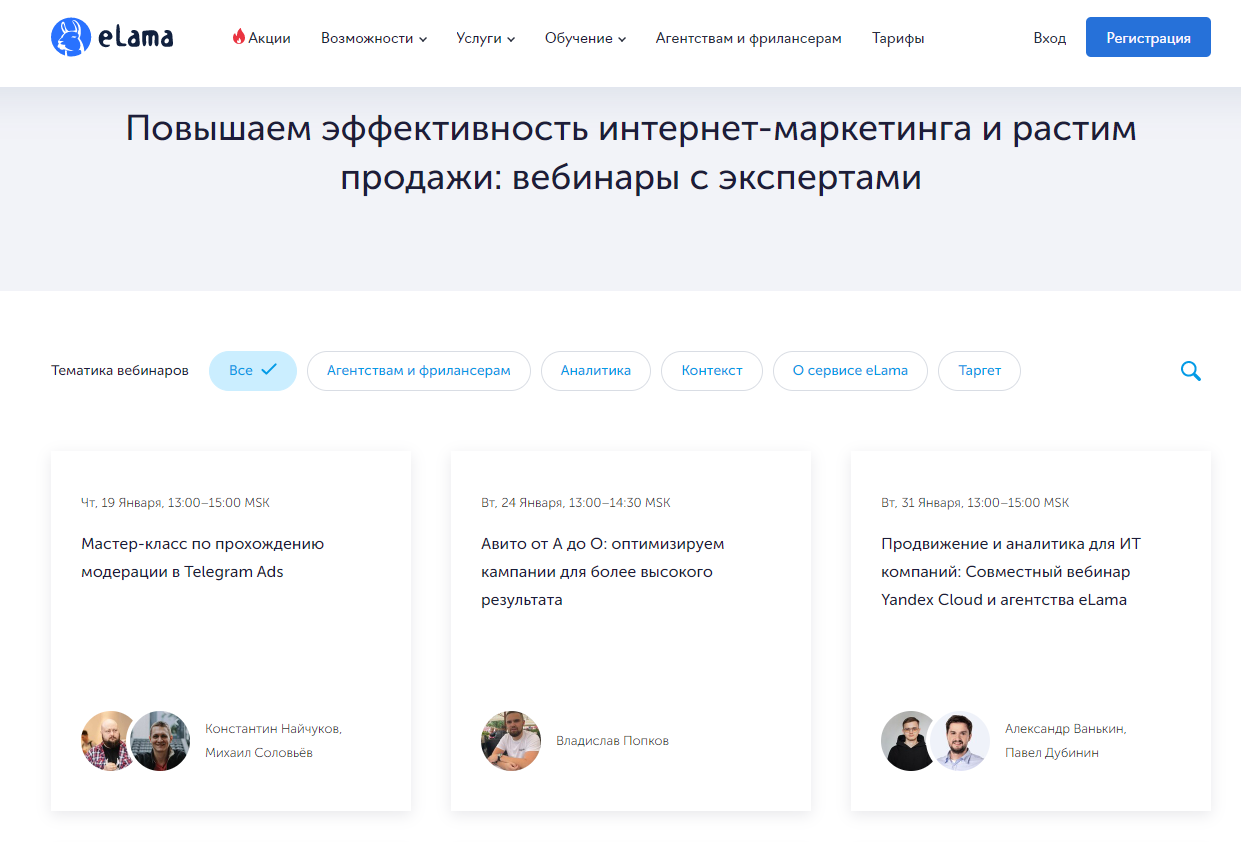Select the Таргет filter chip
1241x842 pixels.
coord(979,370)
